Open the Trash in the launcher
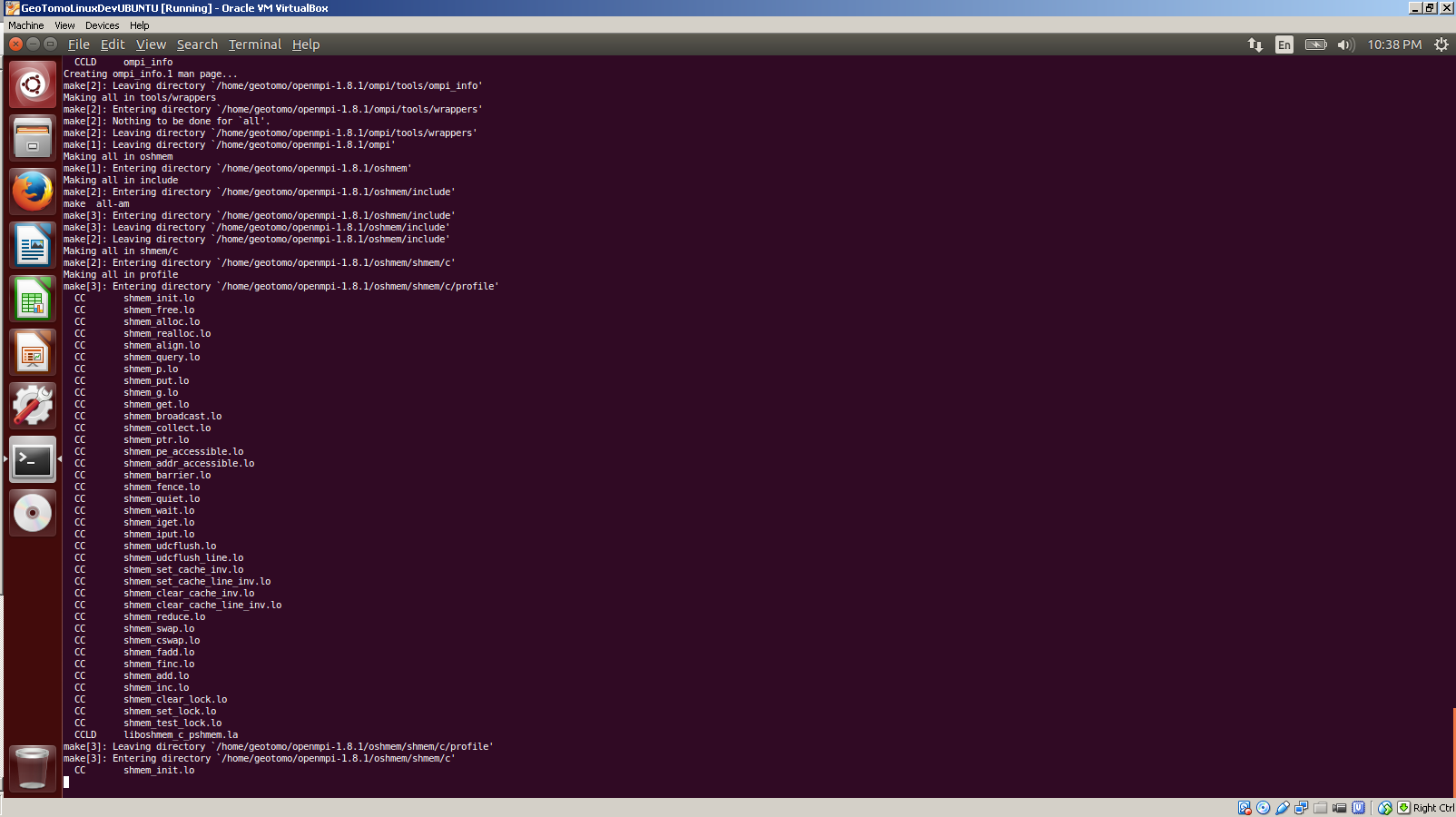Screen dimensions: 1456x817 pyautogui.click(x=33, y=768)
